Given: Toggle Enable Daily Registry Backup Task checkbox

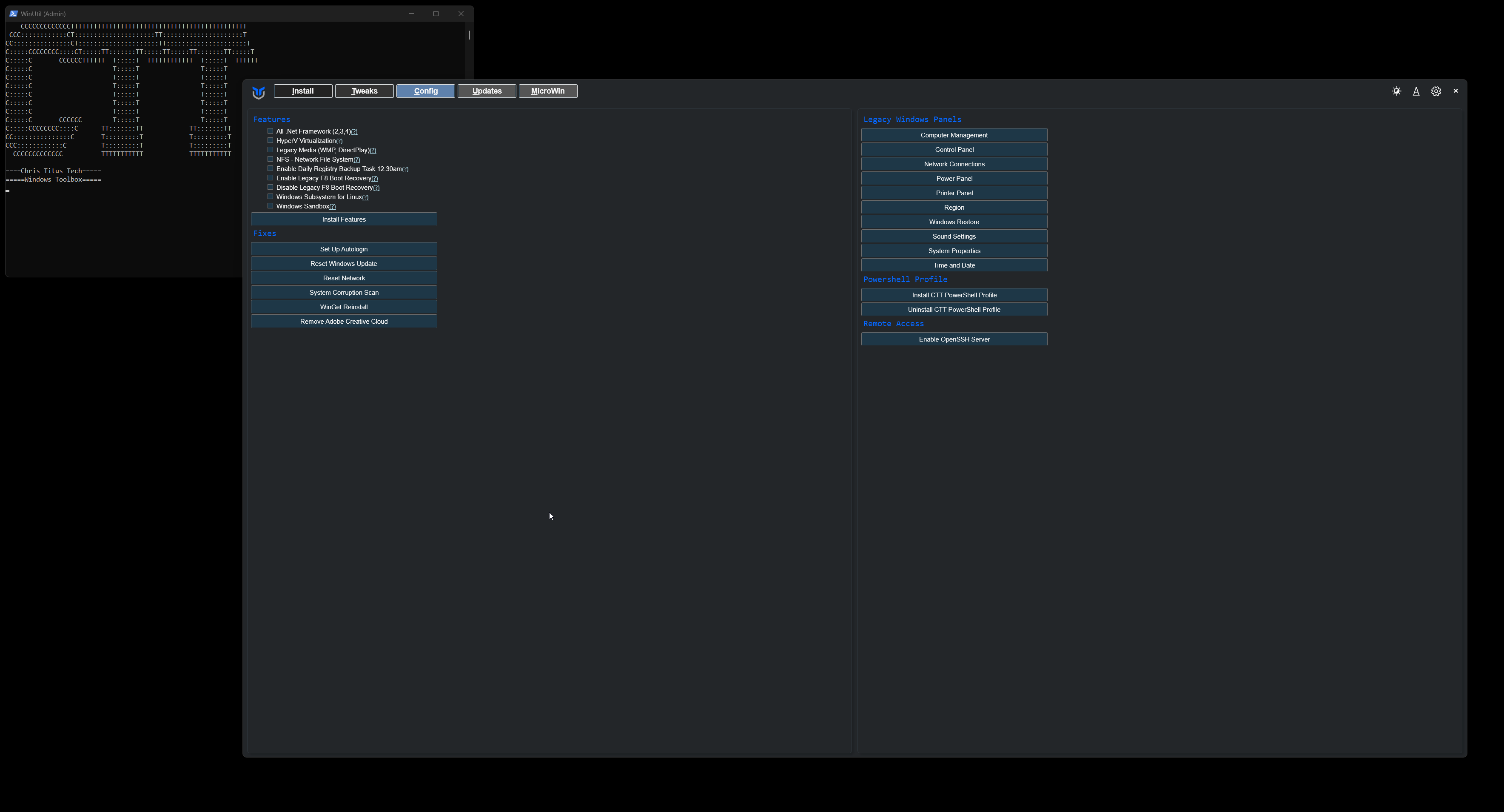Looking at the screenshot, I should [x=271, y=169].
